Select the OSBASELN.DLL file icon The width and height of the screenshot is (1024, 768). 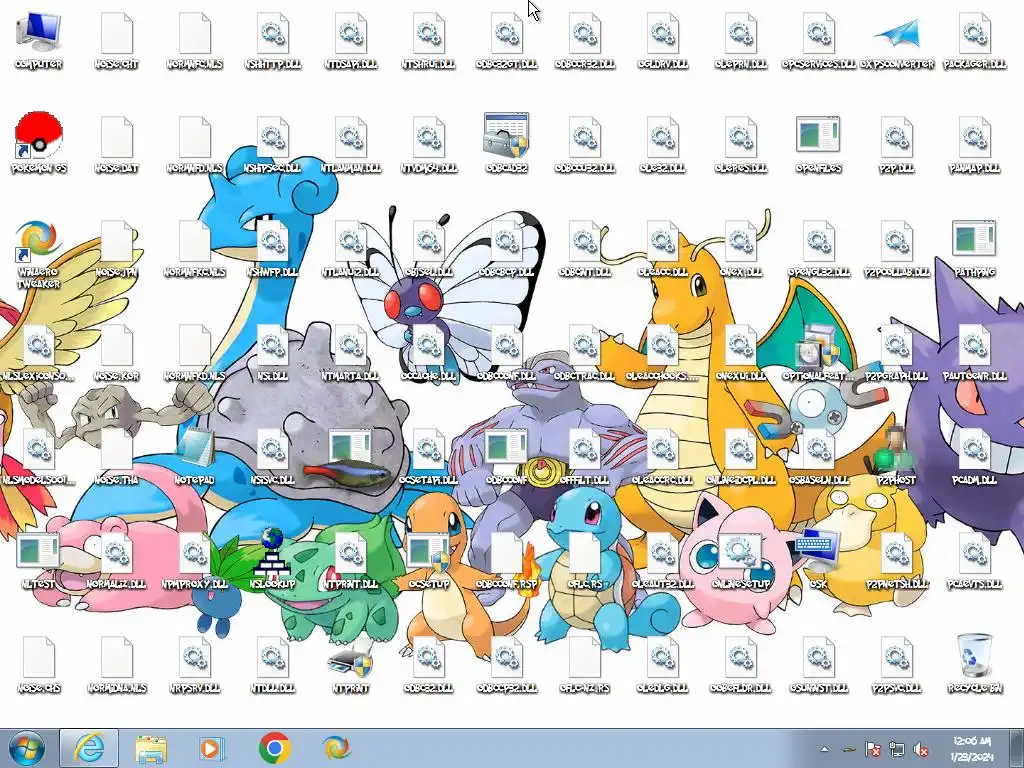click(x=818, y=449)
